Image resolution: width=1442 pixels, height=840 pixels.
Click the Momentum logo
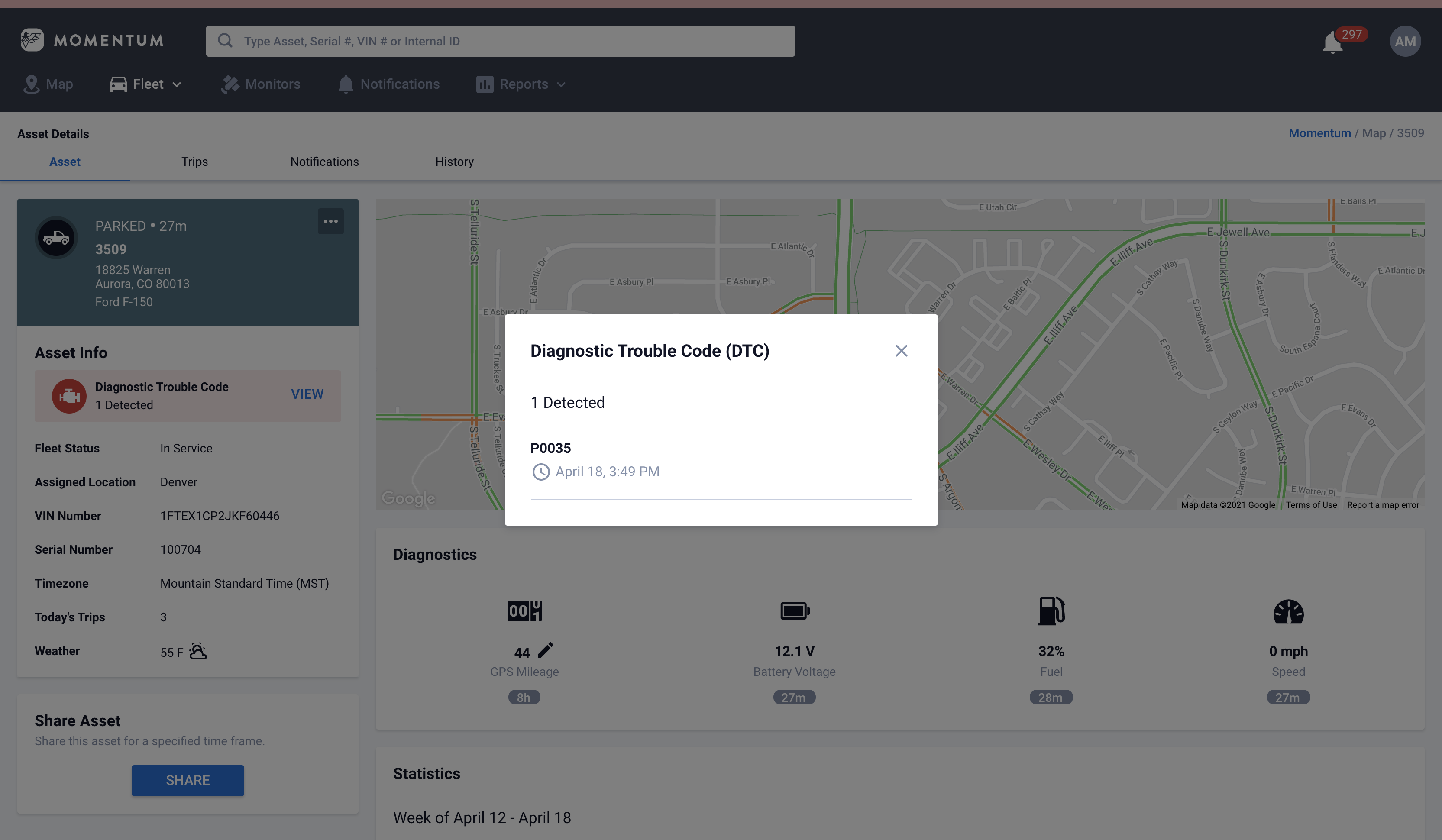point(91,40)
